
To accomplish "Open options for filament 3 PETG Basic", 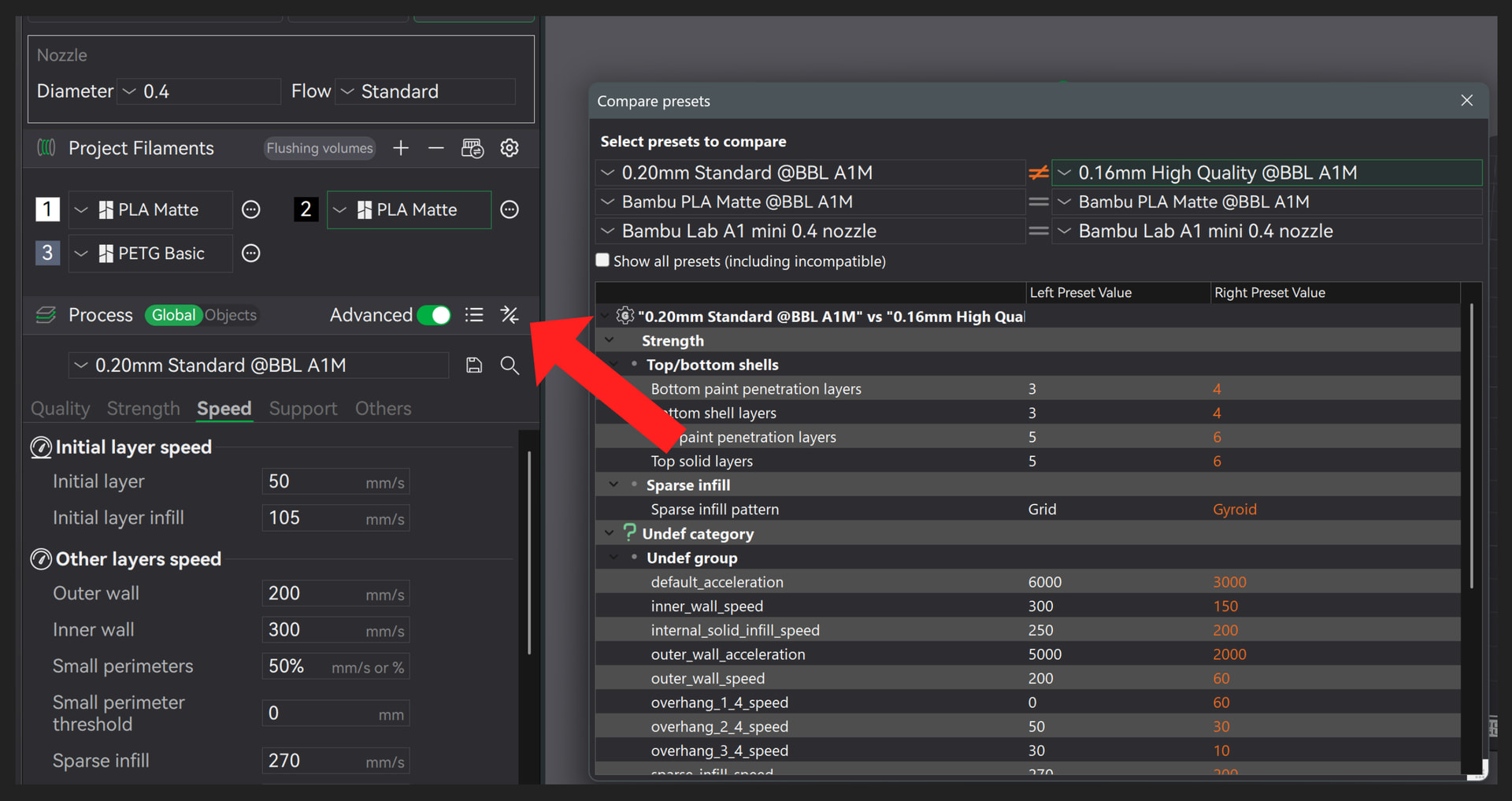I will pyautogui.click(x=251, y=253).
